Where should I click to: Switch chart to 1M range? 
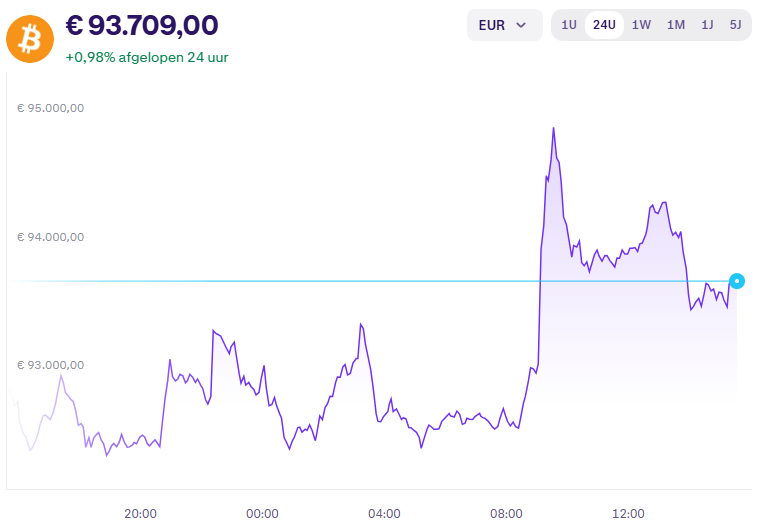coord(676,25)
